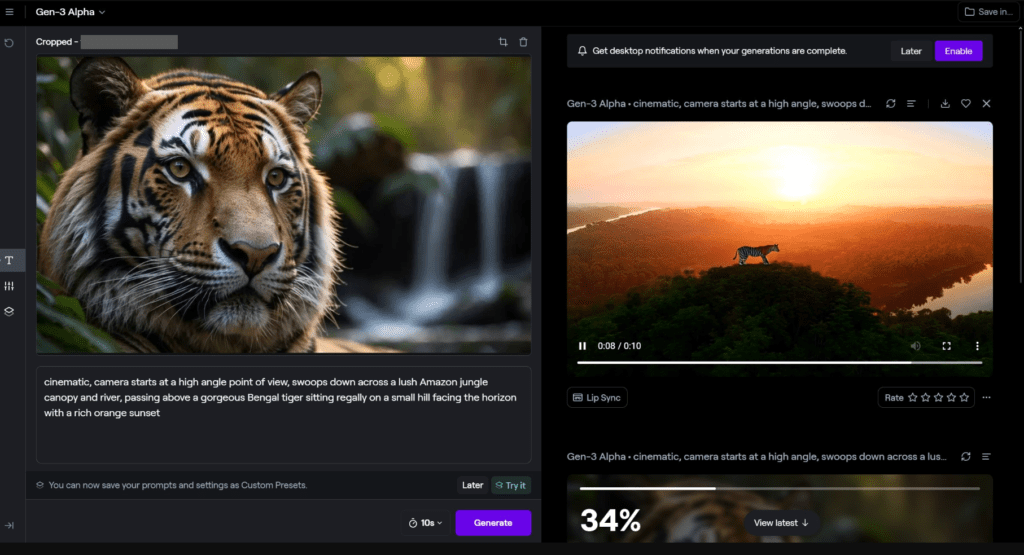Open more options next to Rate stars
This screenshot has height=555, width=1024.
986,397
